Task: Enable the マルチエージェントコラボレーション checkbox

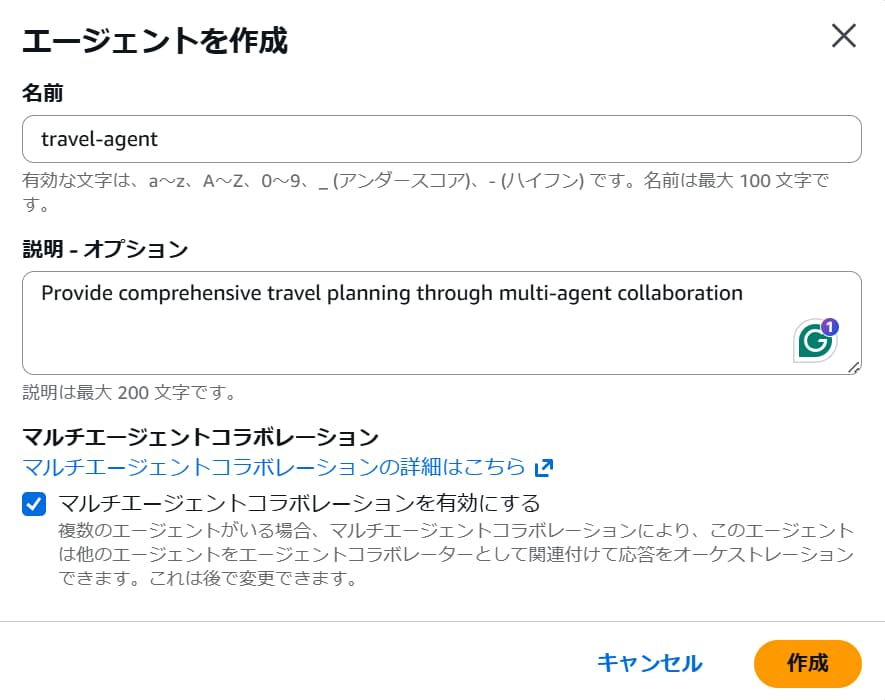Action: [x=35, y=504]
